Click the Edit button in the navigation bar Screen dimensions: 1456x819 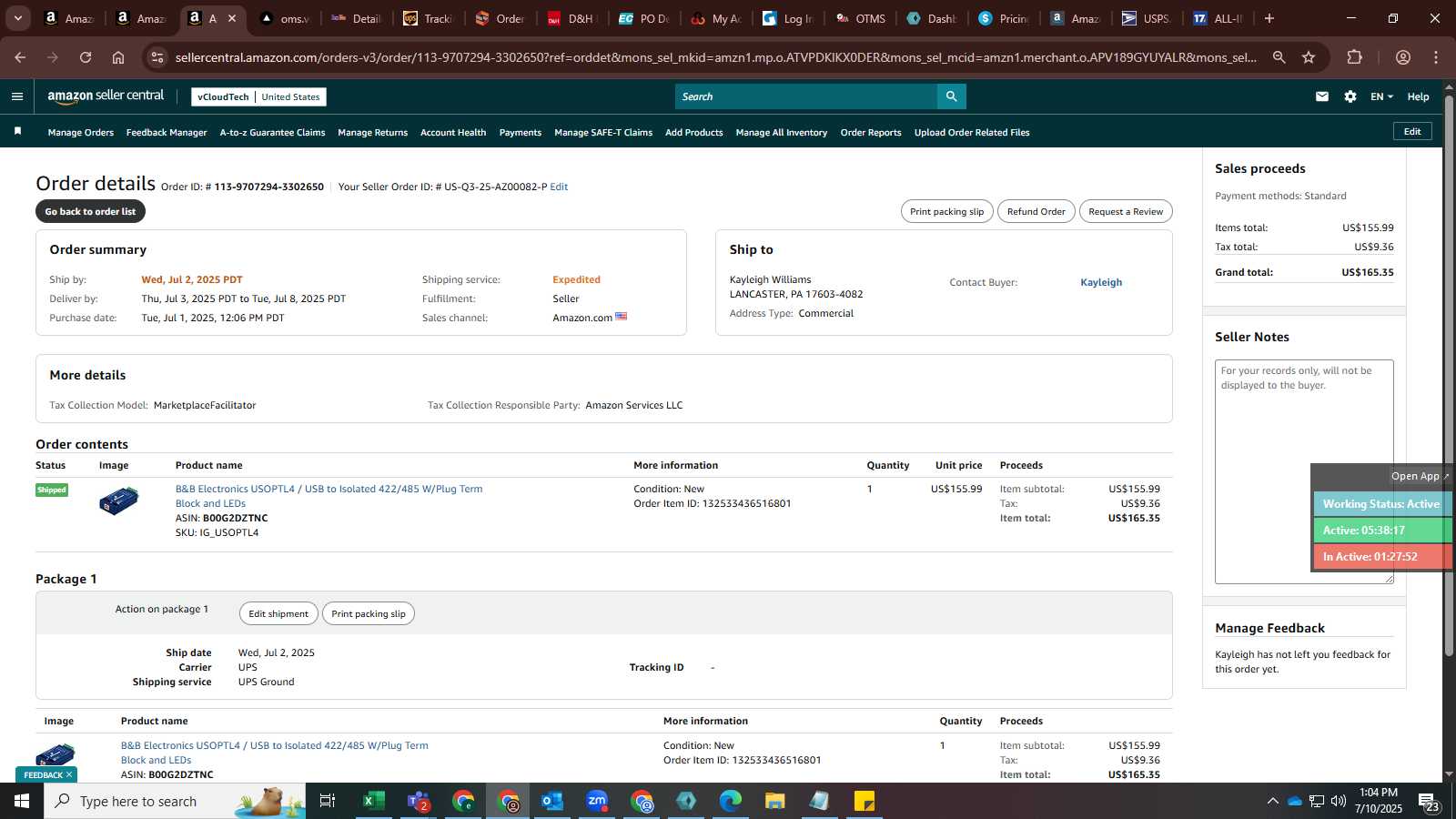1412,131
